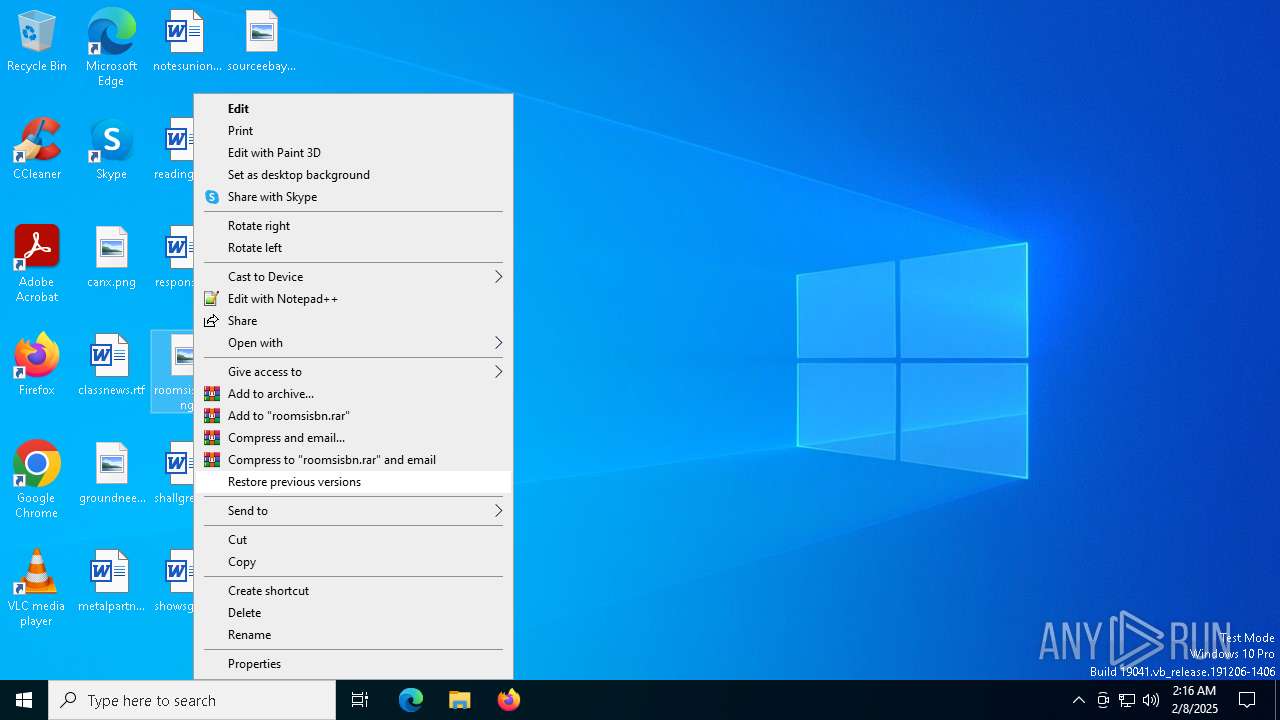The height and width of the screenshot is (720, 1280).
Task: Open File Explorer from the taskbar
Action: click(460, 700)
